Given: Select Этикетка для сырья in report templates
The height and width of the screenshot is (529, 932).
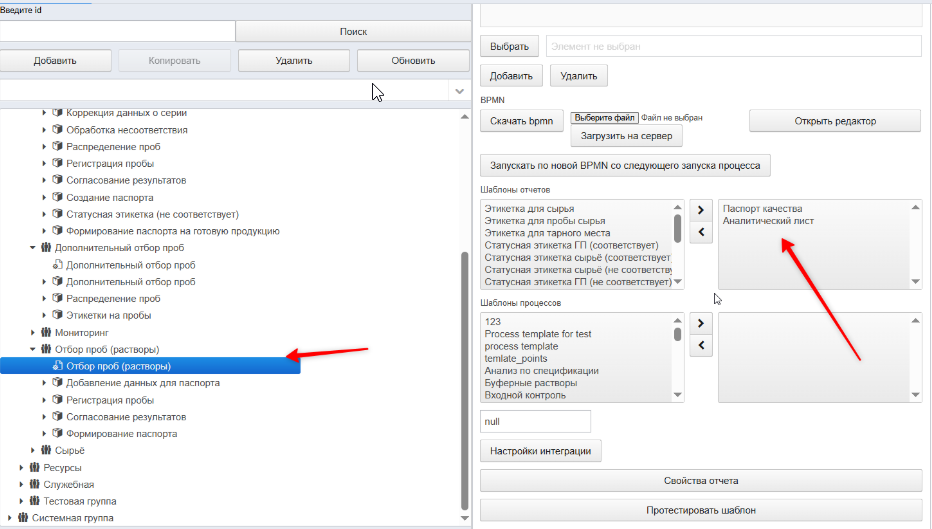Looking at the screenshot, I should coord(530,209).
